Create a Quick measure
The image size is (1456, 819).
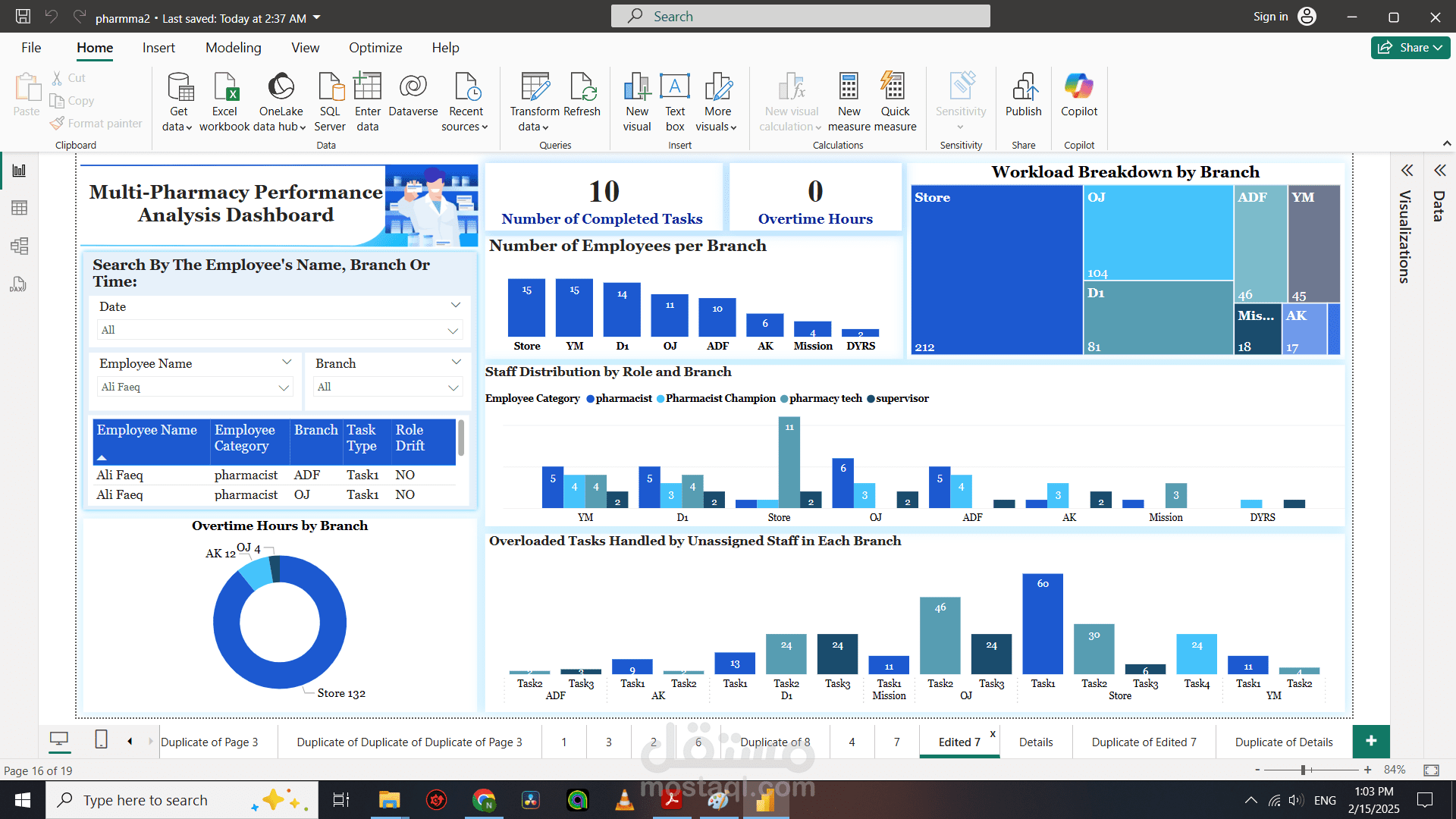coord(895,102)
